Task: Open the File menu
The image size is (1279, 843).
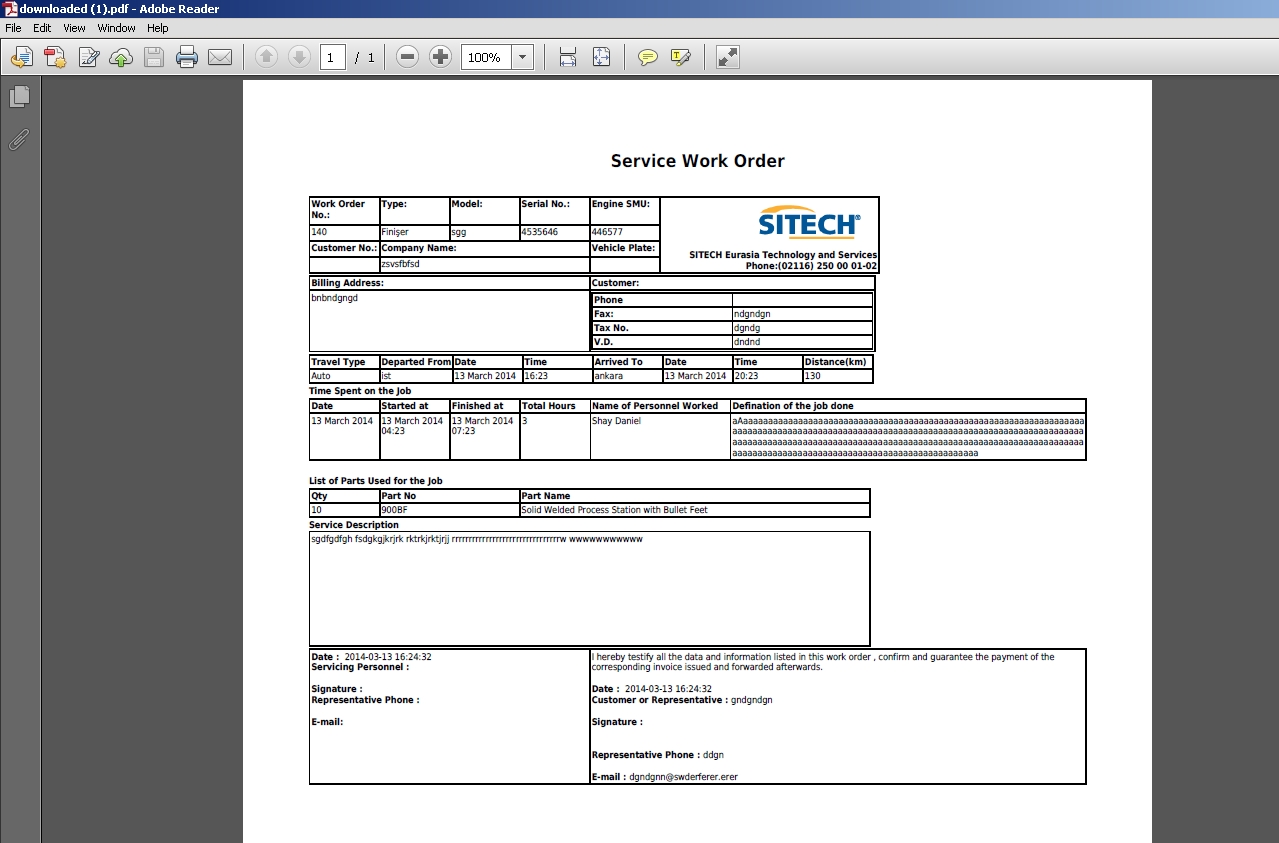Action: (x=13, y=28)
